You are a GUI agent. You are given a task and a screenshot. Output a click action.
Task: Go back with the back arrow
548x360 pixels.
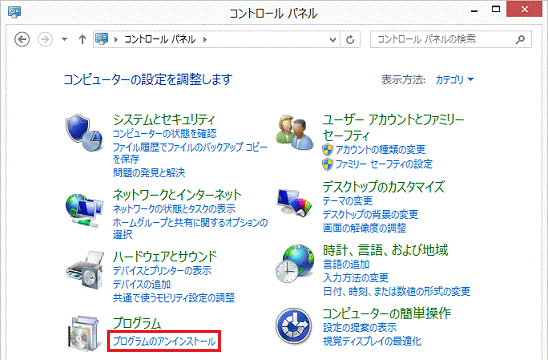point(22,39)
